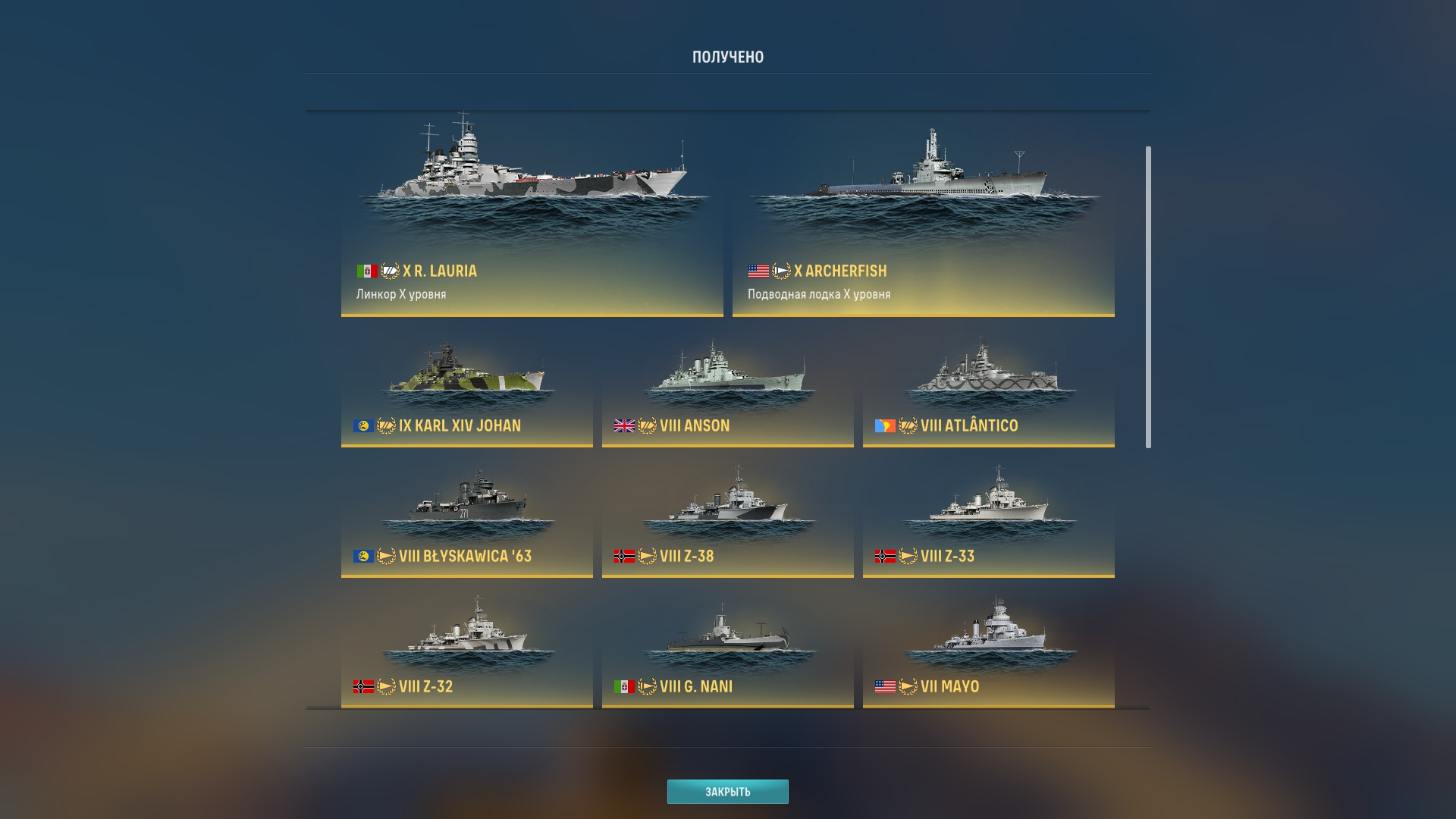Click the US flag icon next to Mayo
This screenshot has height=819, width=1456.
click(885, 687)
